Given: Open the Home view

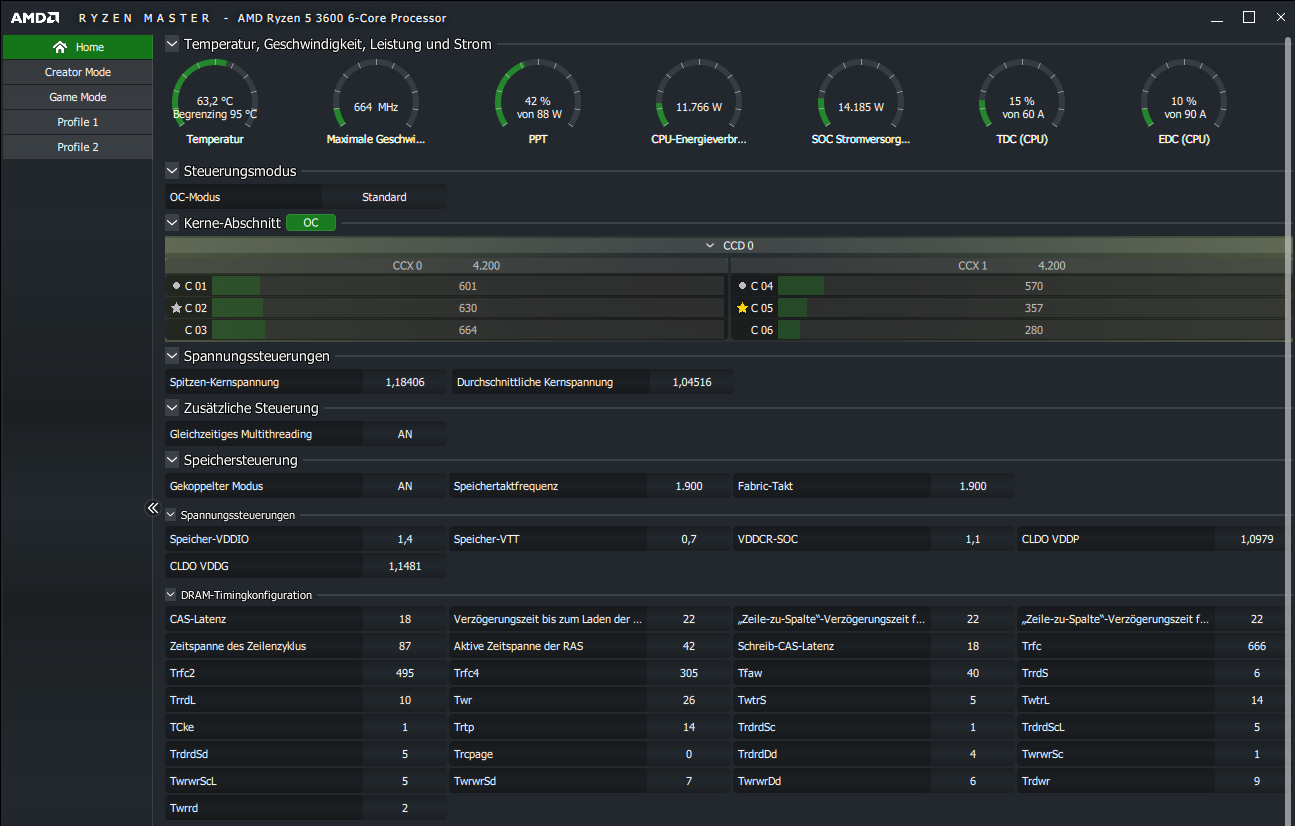Looking at the screenshot, I should (x=77, y=47).
